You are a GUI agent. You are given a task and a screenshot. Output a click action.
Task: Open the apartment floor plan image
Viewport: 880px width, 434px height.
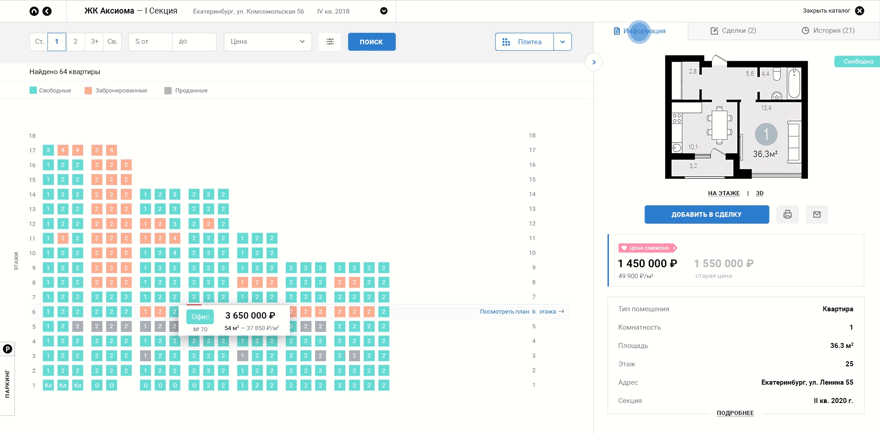737,117
